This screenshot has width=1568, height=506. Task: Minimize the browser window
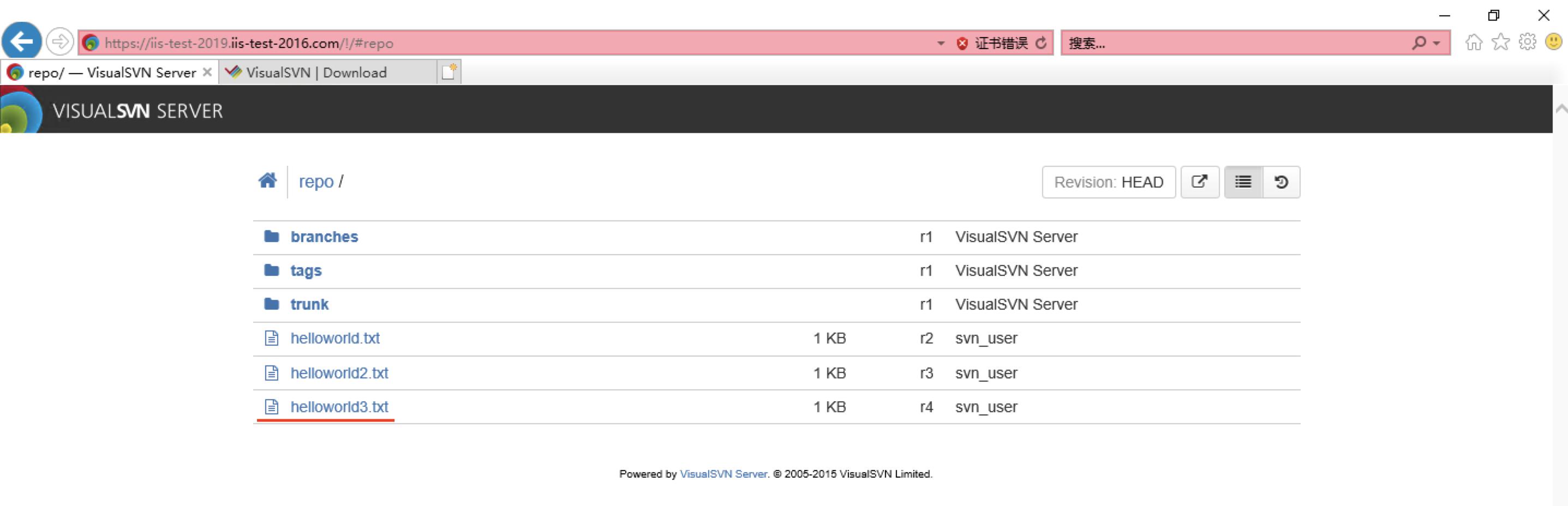pyautogui.click(x=1445, y=15)
